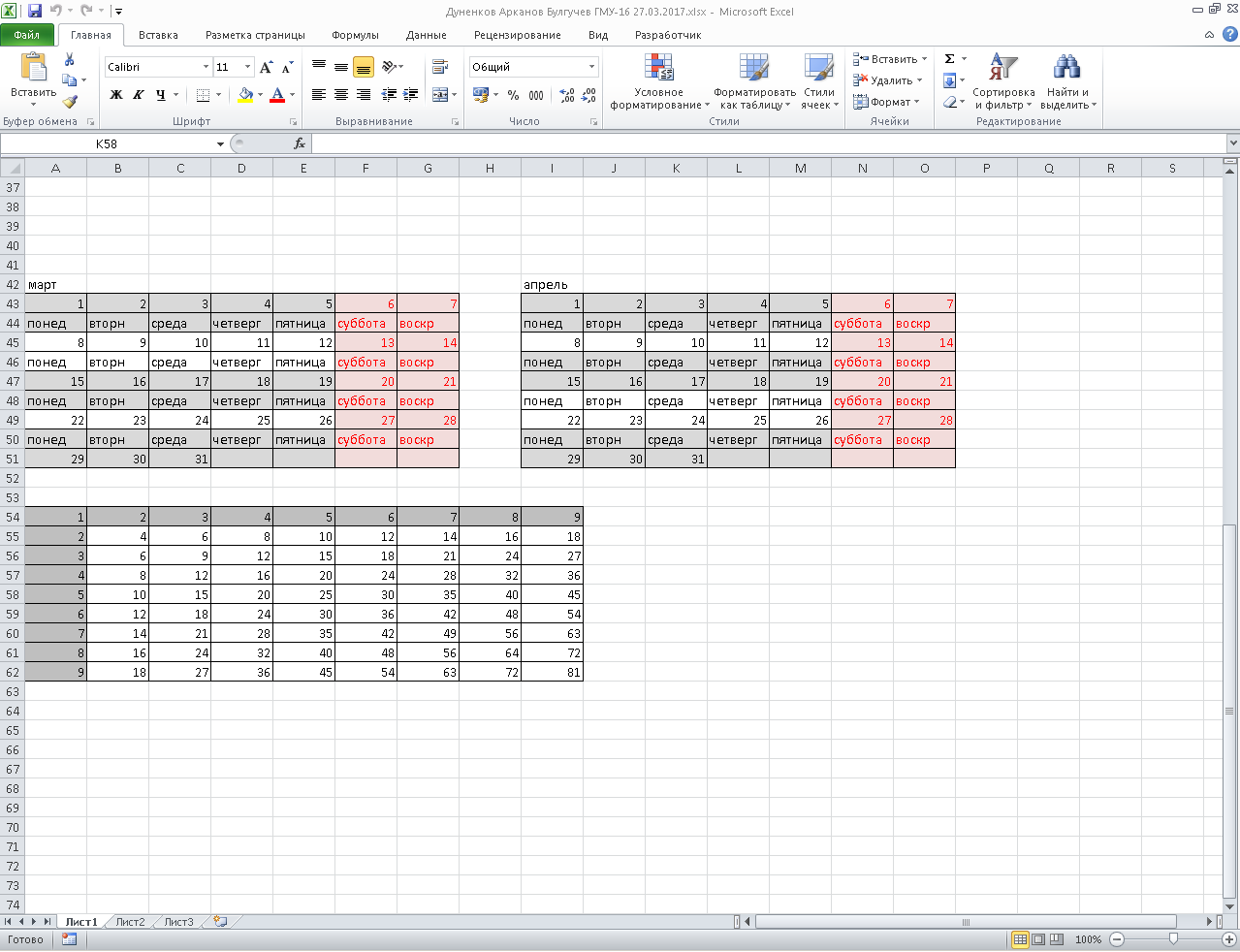Decrease indent icon
The width and height of the screenshot is (1240, 952).
point(389,95)
